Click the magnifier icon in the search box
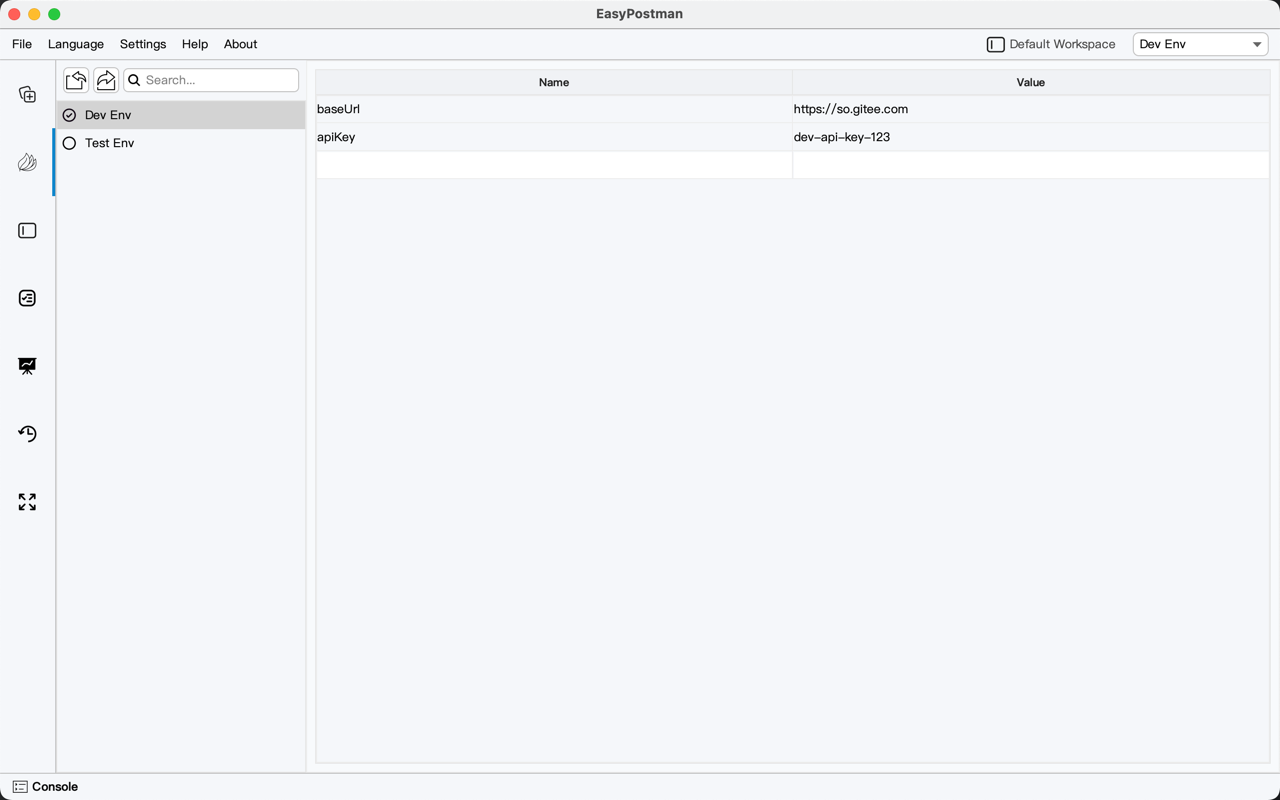 134,80
